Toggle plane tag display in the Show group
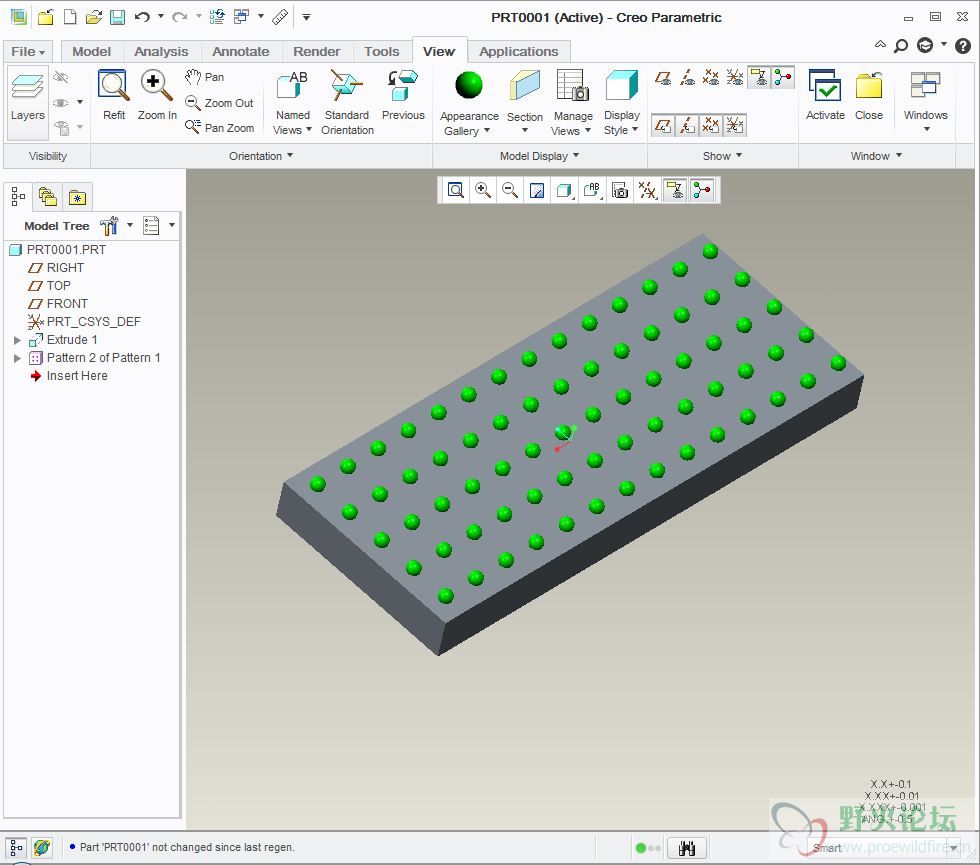The height and width of the screenshot is (865, 980). (x=662, y=125)
